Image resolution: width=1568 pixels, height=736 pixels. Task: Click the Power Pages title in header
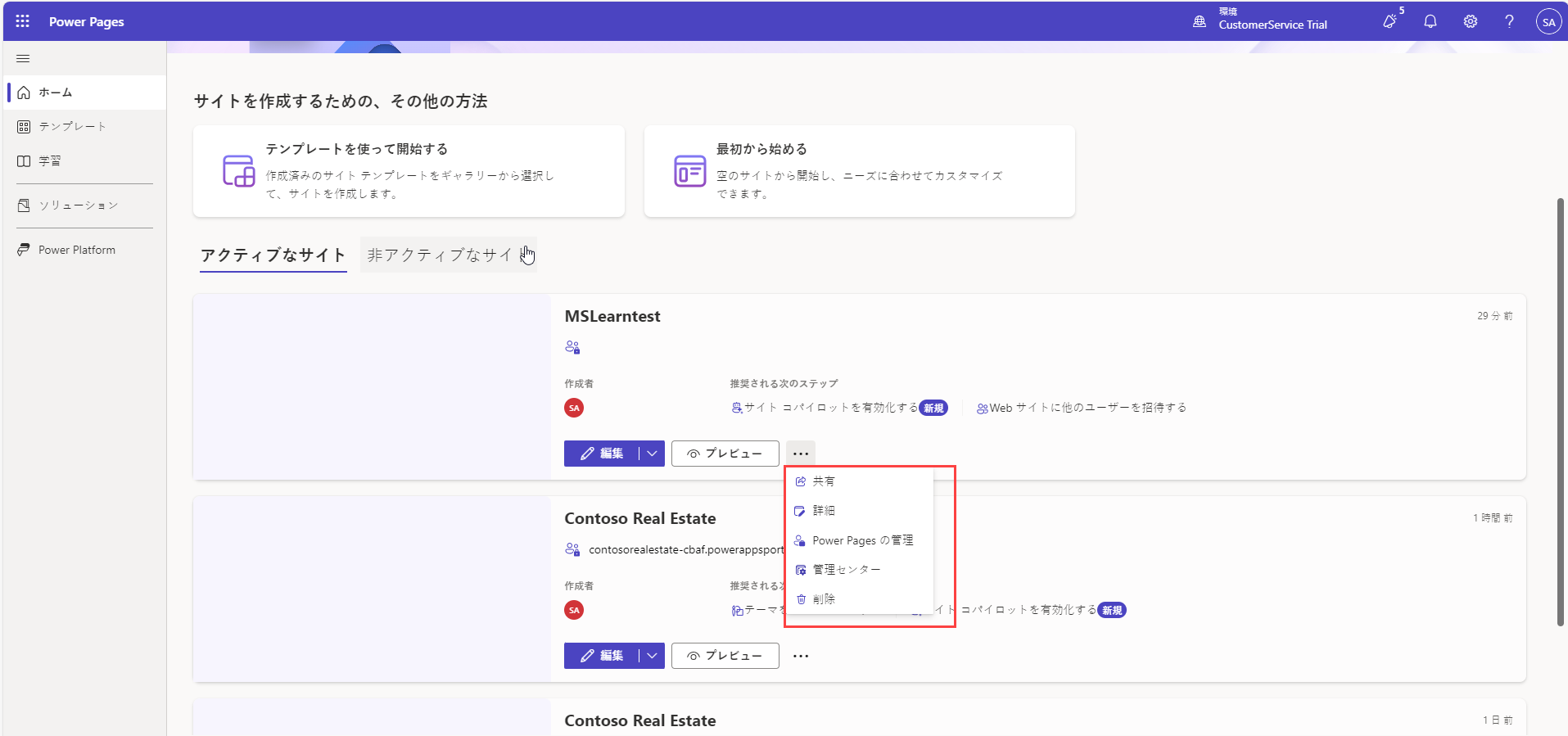point(86,21)
